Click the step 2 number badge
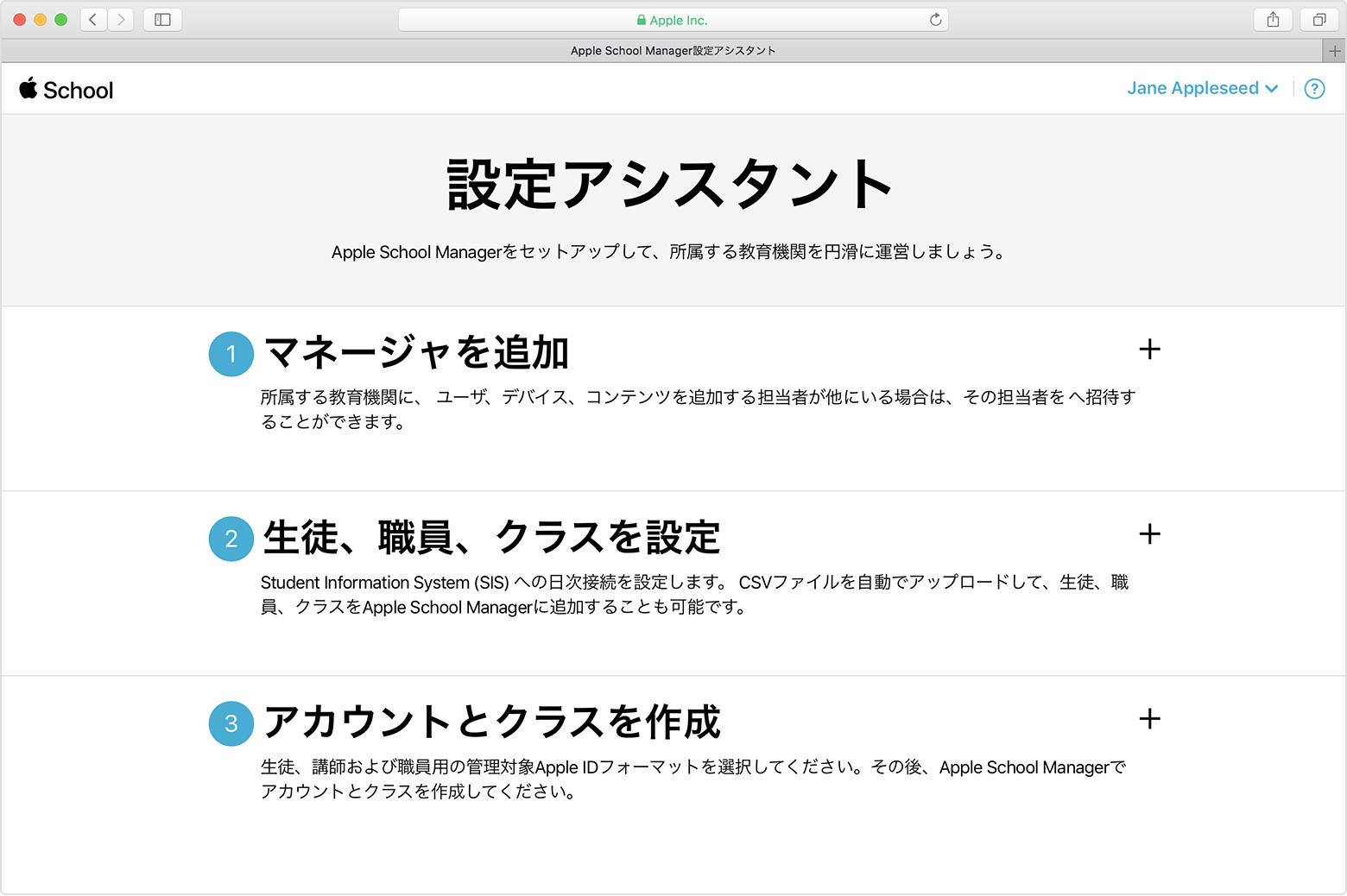 pyautogui.click(x=231, y=539)
